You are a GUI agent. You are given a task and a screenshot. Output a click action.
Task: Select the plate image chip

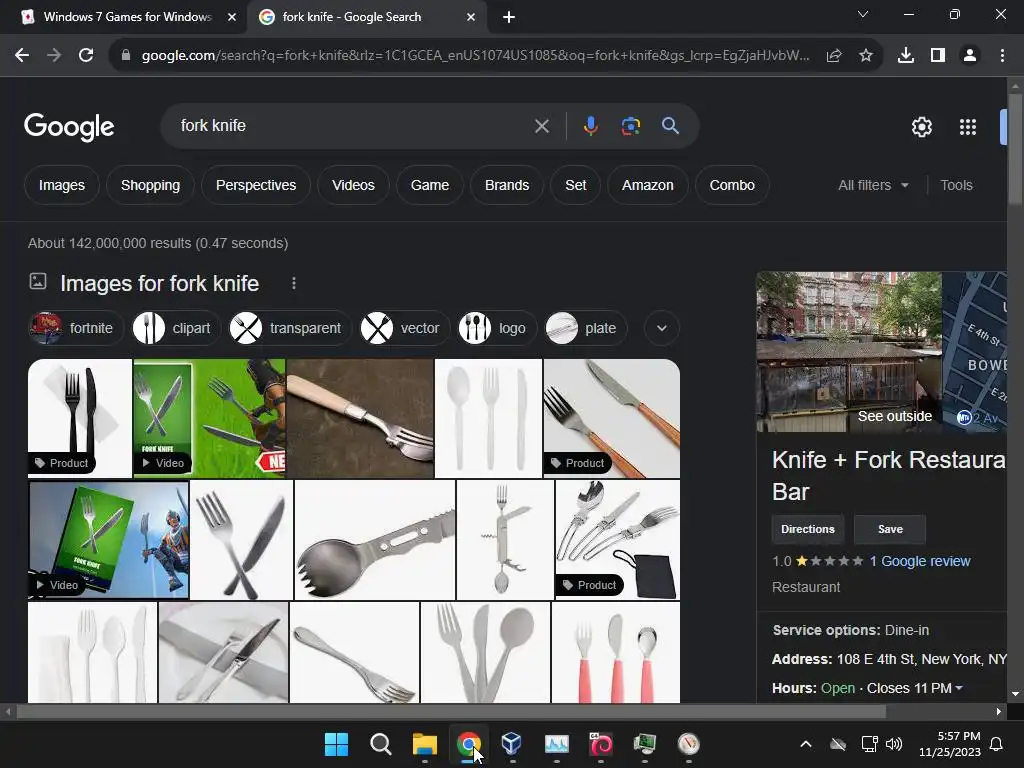pyautogui.click(x=586, y=328)
